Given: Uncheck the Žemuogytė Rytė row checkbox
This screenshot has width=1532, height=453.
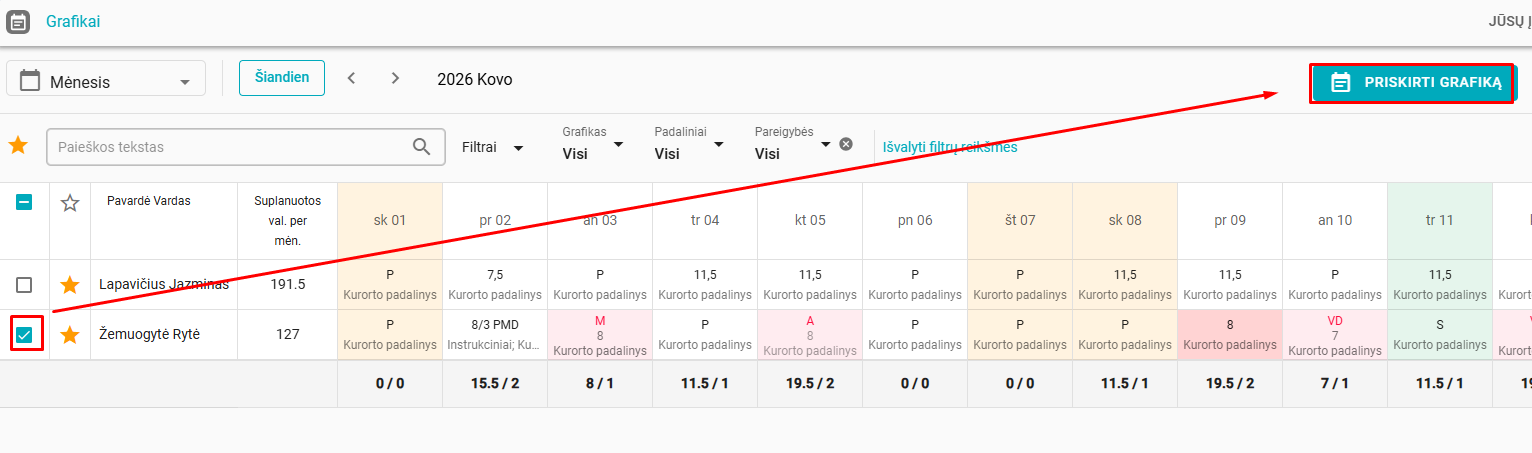Looking at the screenshot, I should click(25, 334).
